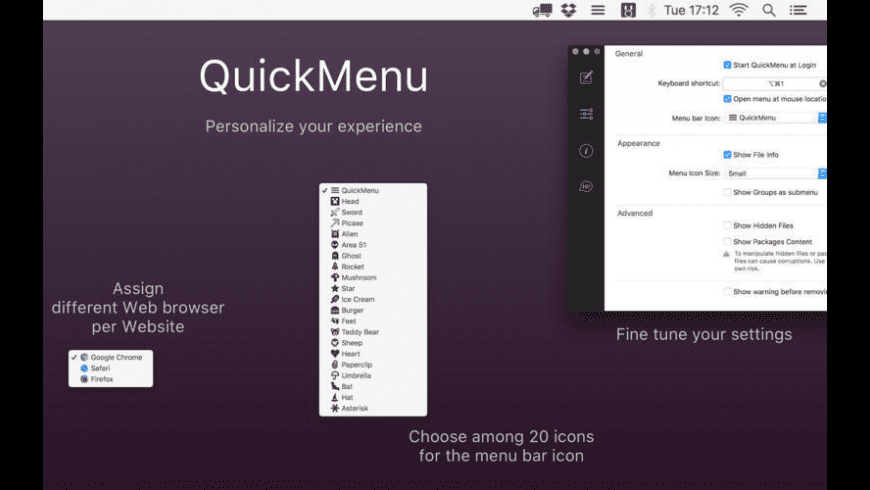Toggle Start QuickMenu at Login
This screenshot has height=490, width=870.
pyautogui.click(x=727, y=65)
